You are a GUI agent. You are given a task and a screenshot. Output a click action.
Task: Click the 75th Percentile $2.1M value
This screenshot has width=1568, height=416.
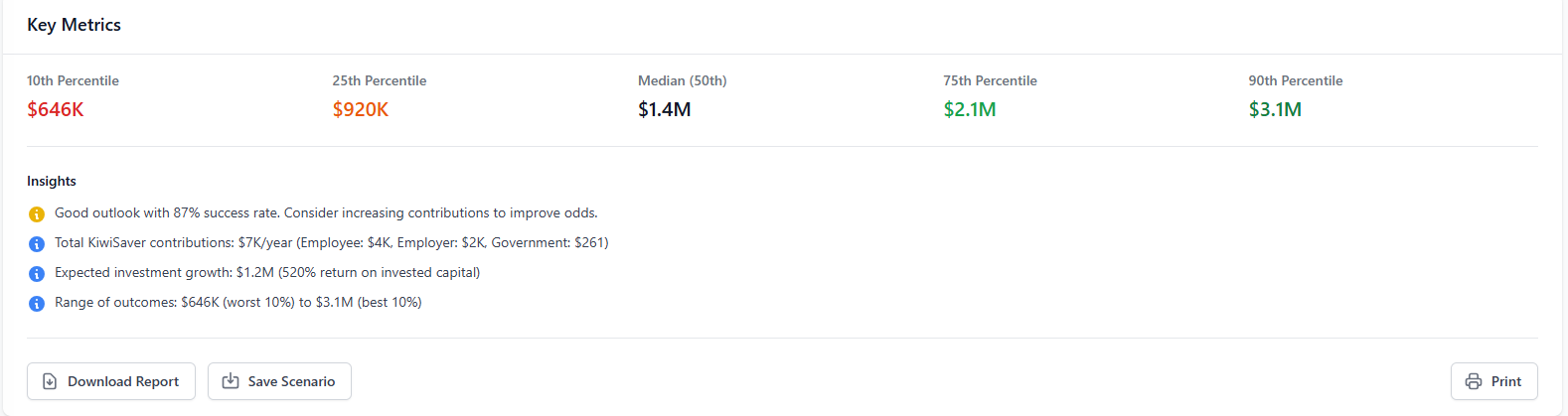[970, 109]
